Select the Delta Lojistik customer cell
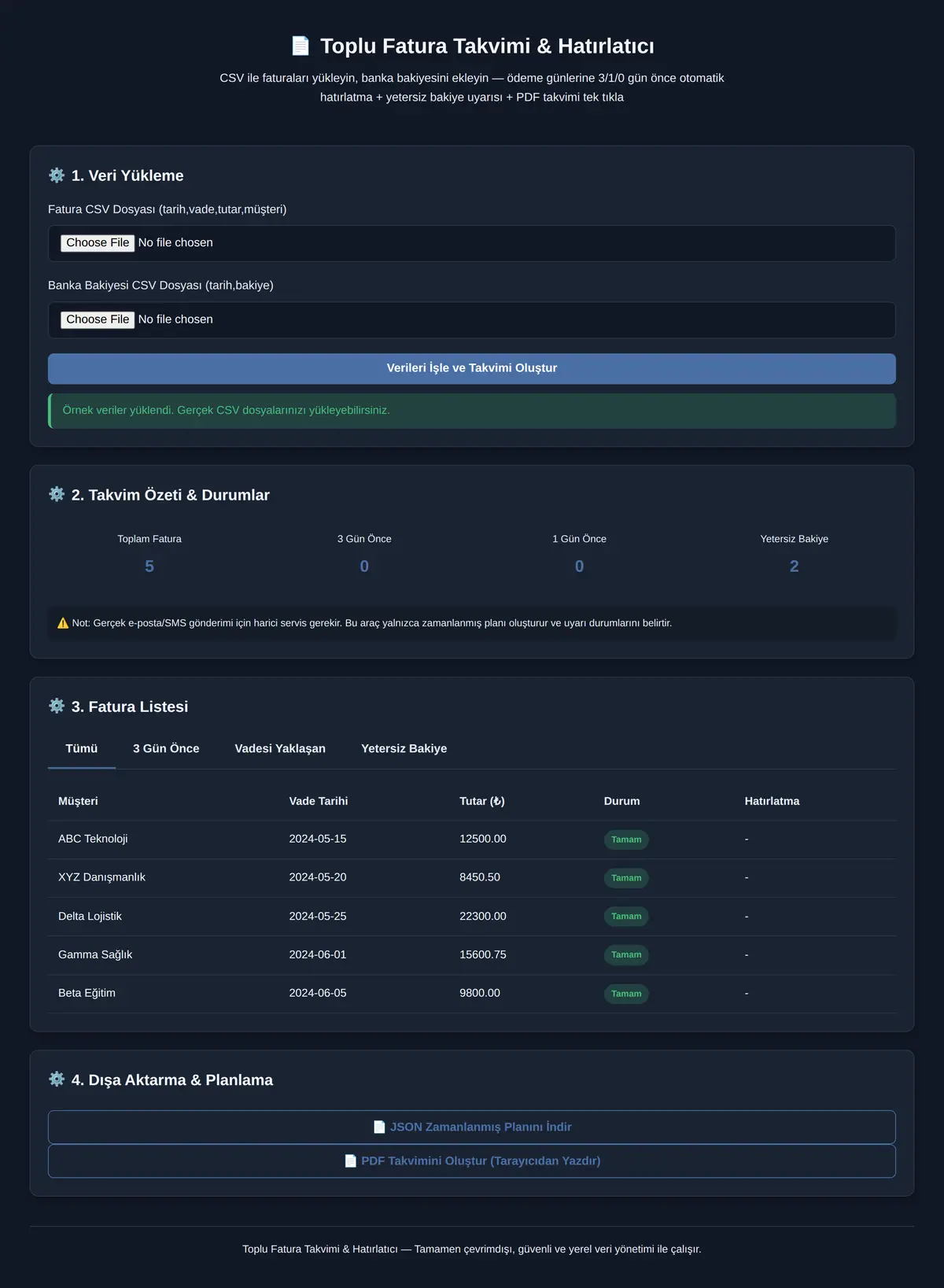 coord(90,917)
